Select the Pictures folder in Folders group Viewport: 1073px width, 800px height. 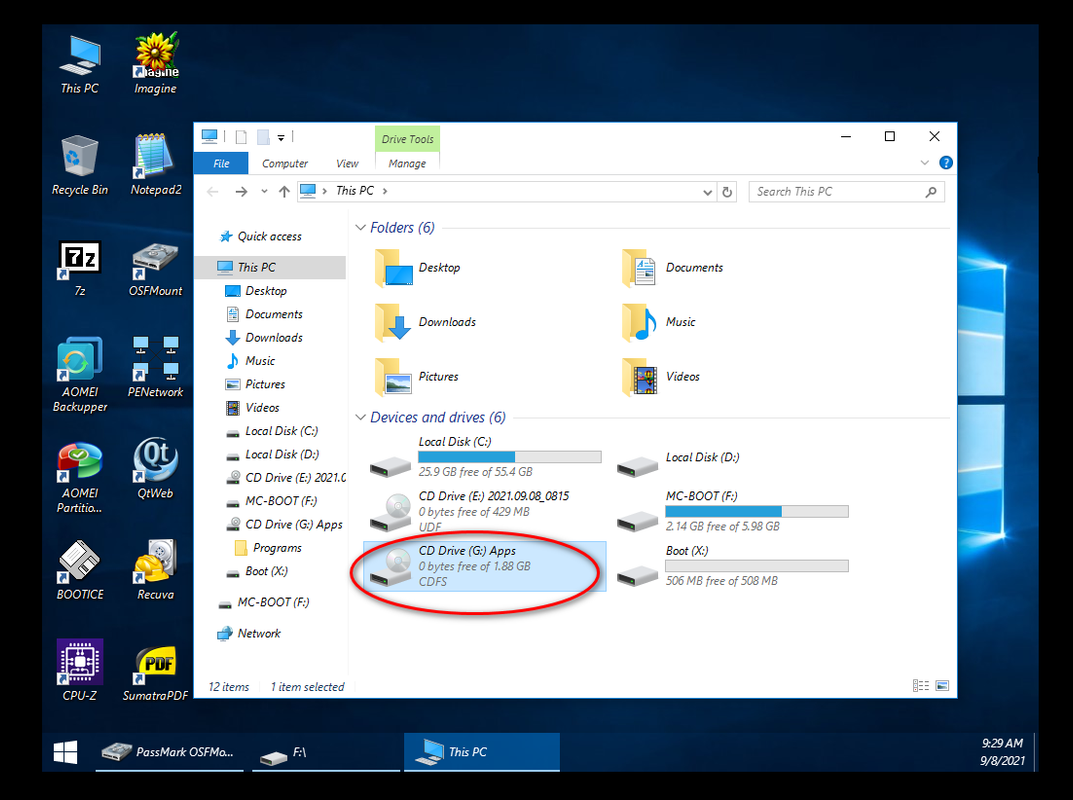click(417, 377)
